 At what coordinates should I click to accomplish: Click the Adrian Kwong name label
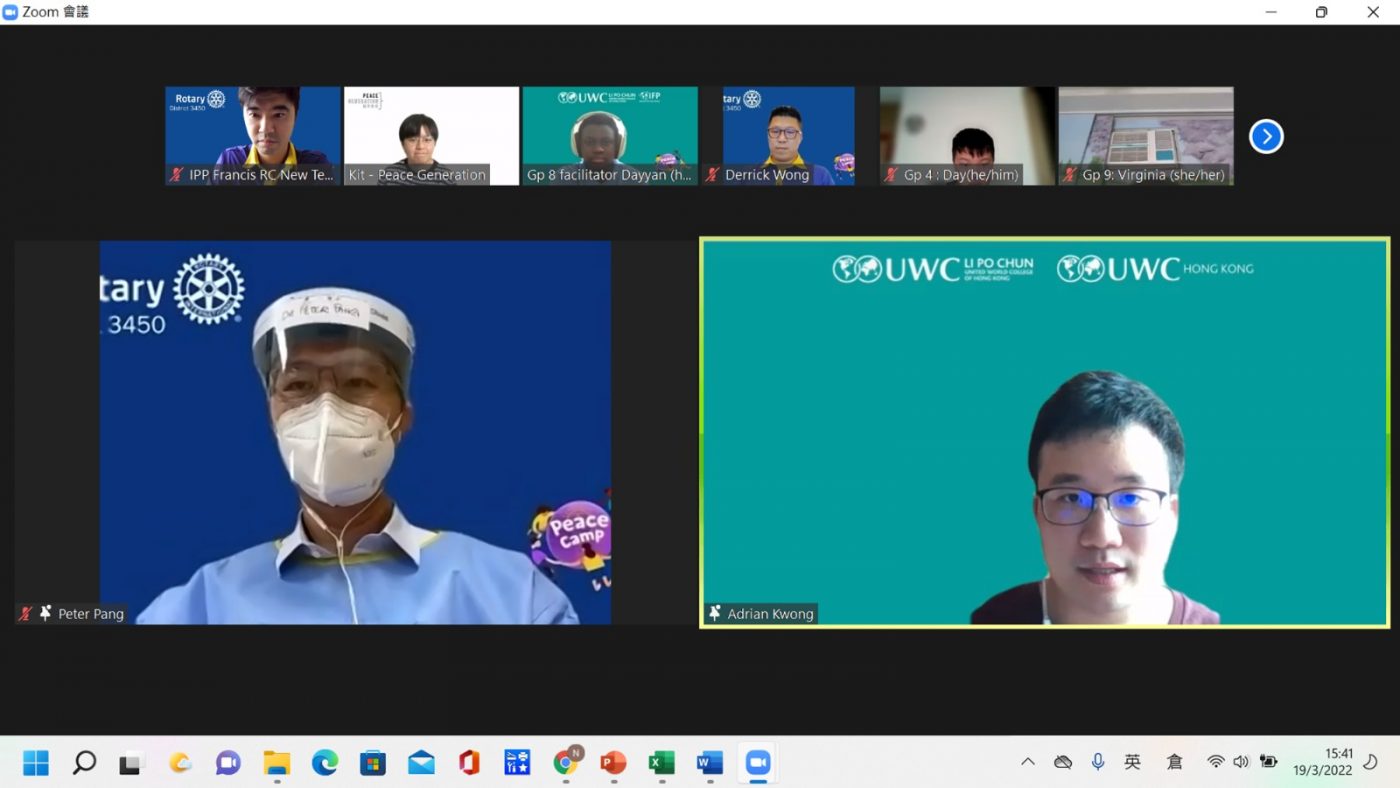pos(770,614)
